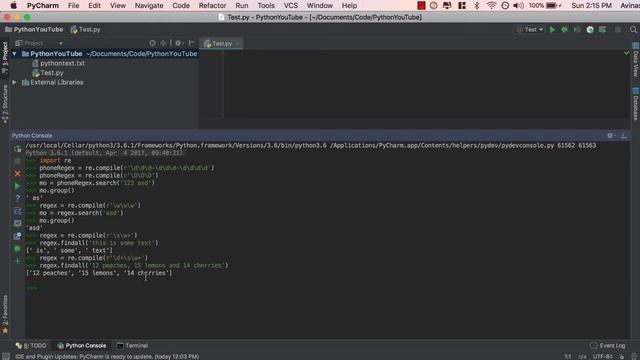Open the Apple menu
640x360 pixels.
13,6
